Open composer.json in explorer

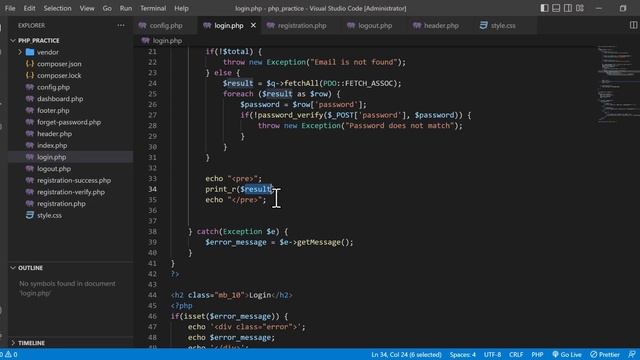pyautogui.click(x=59, y=64)
